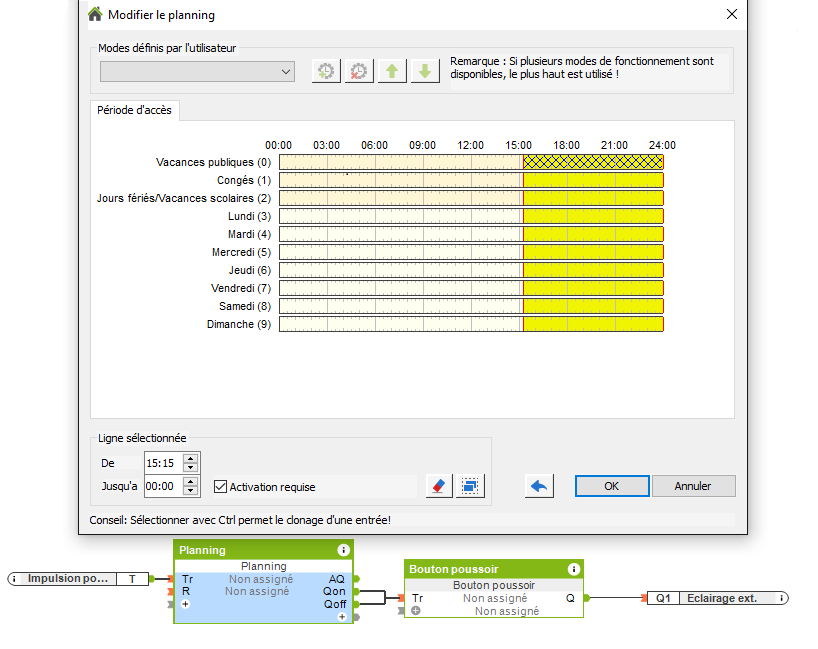The image size is (818, 649).
Task: Increase the De start time with up arrow
Action: coord(191,458)
